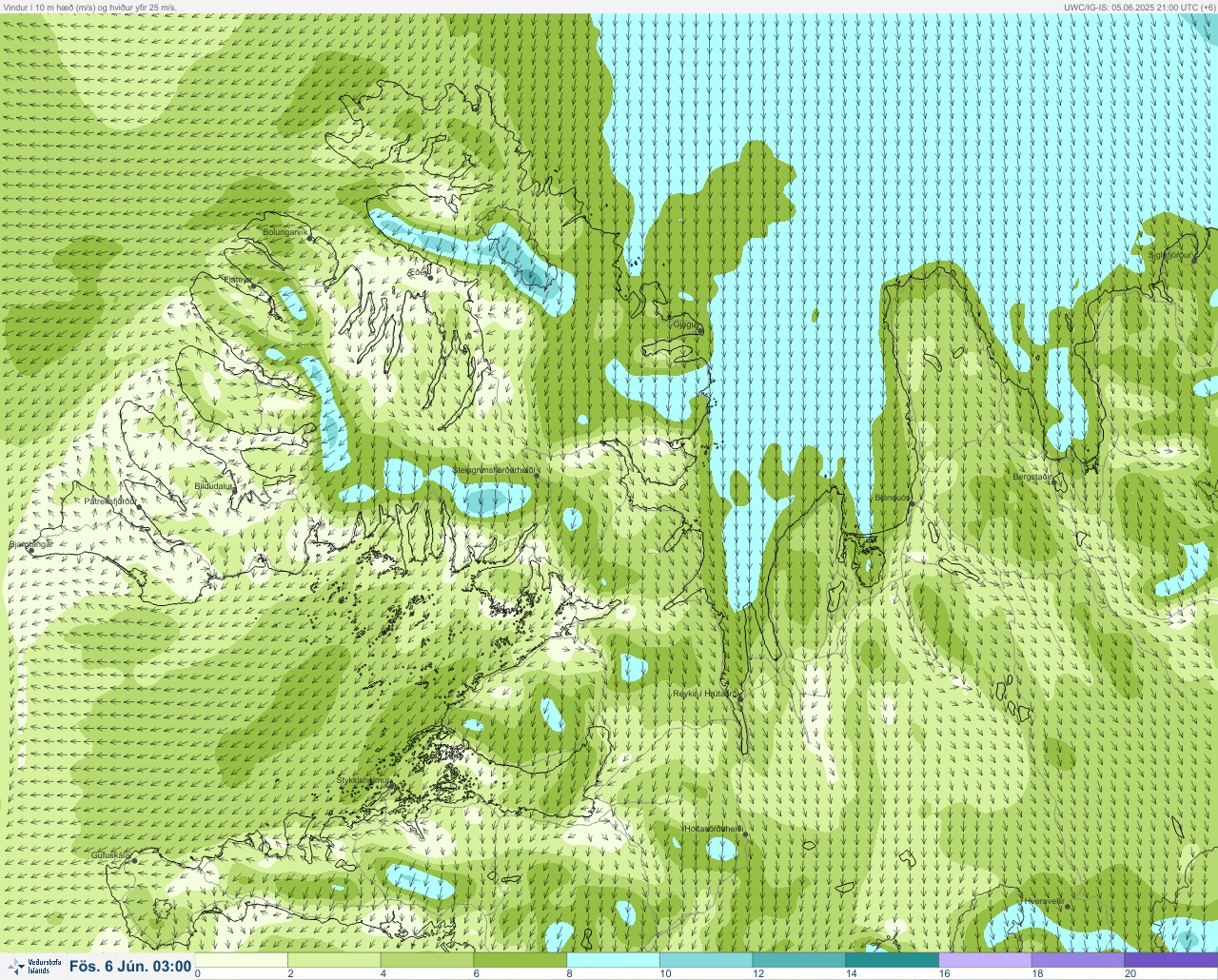This screenshot has height=980, width=1218.
Task: Click the Flateyri station label
Action: [237, 280]
